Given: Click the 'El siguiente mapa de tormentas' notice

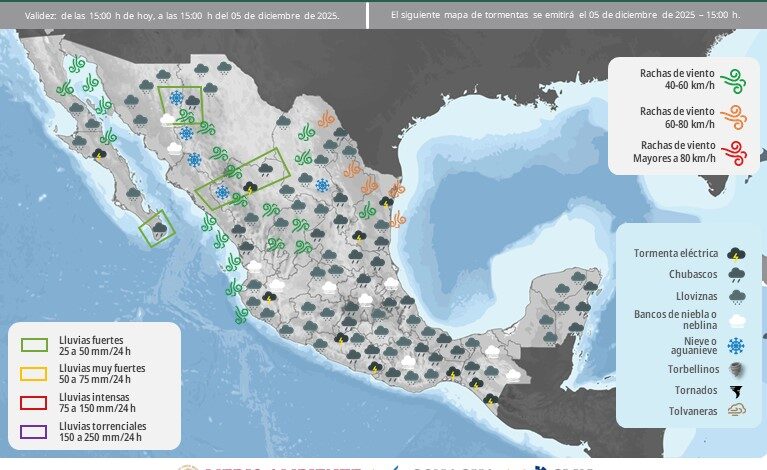Looking at the screenshot, I should pos(565,16).
